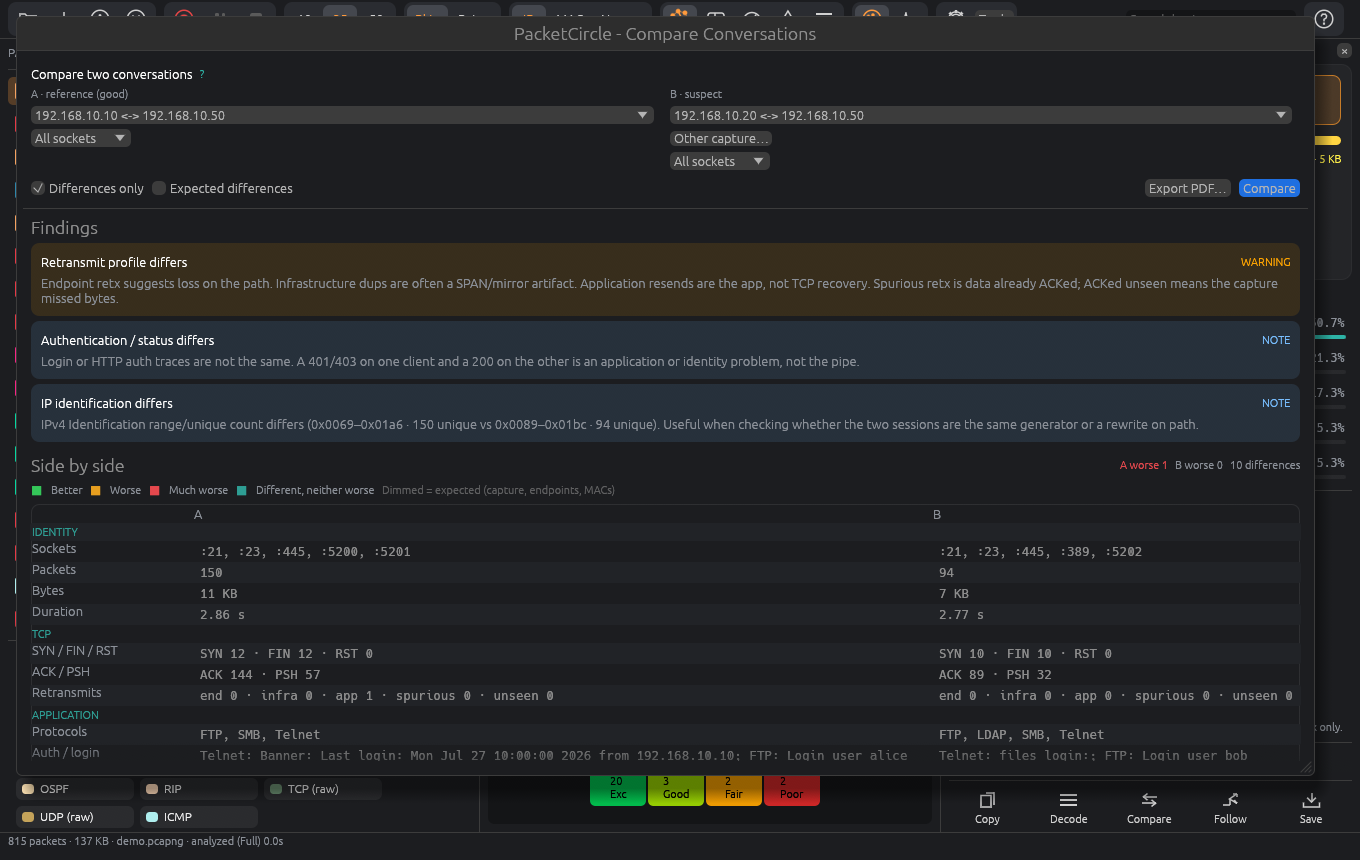Click the Retransmit profile differs finding
This screenshot has height=860, width=1360.
[665, 280]
